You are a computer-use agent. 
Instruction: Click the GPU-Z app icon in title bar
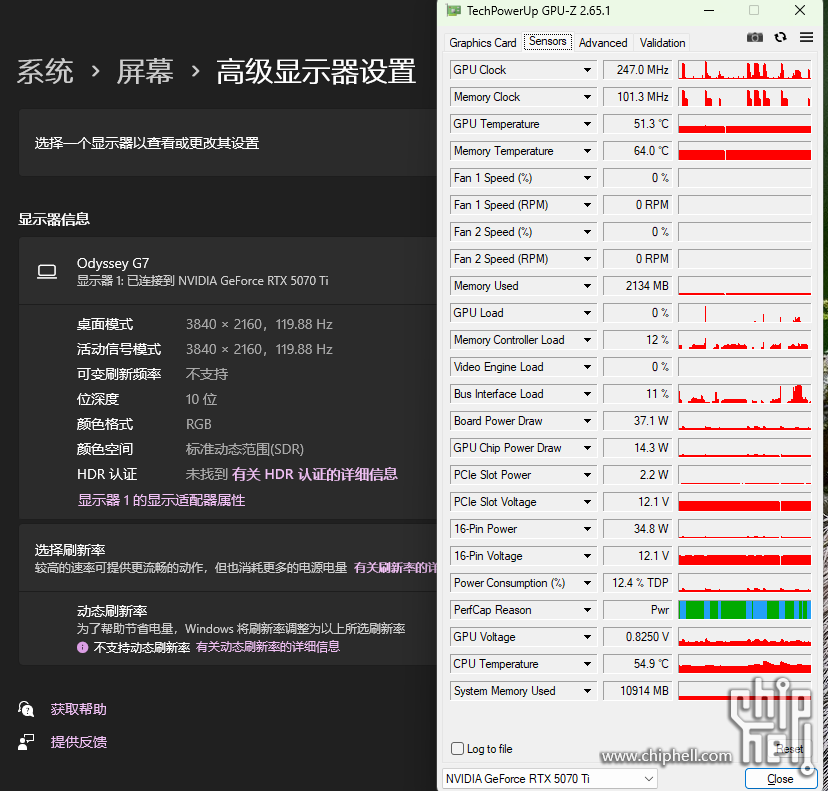(x=454, y=11)
